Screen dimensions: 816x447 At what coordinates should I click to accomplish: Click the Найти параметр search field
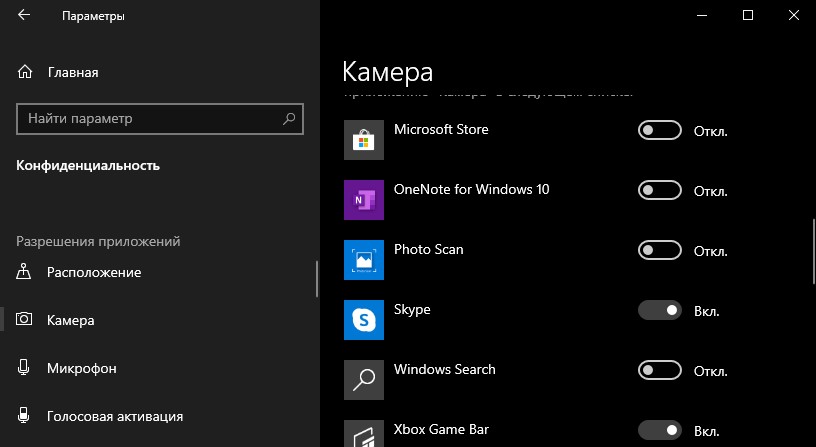click(150, 119)
